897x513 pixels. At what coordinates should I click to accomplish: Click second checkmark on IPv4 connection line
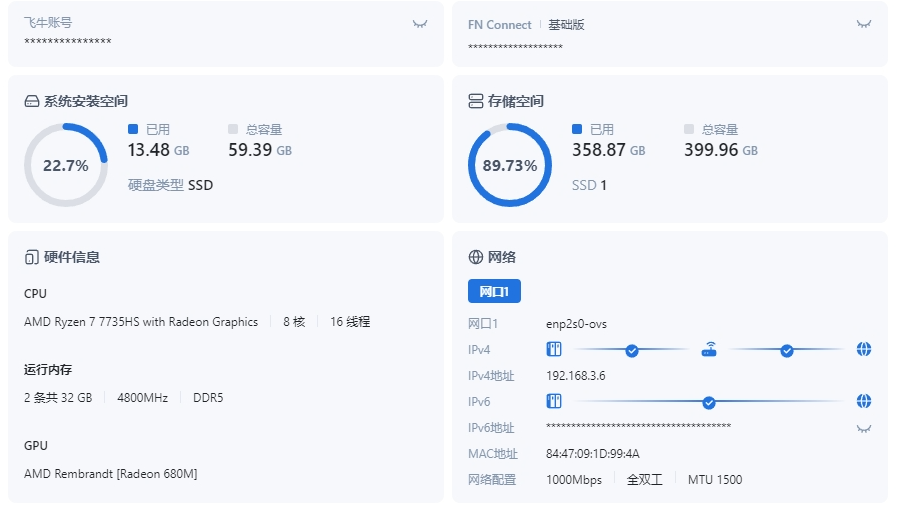point(787,351)
